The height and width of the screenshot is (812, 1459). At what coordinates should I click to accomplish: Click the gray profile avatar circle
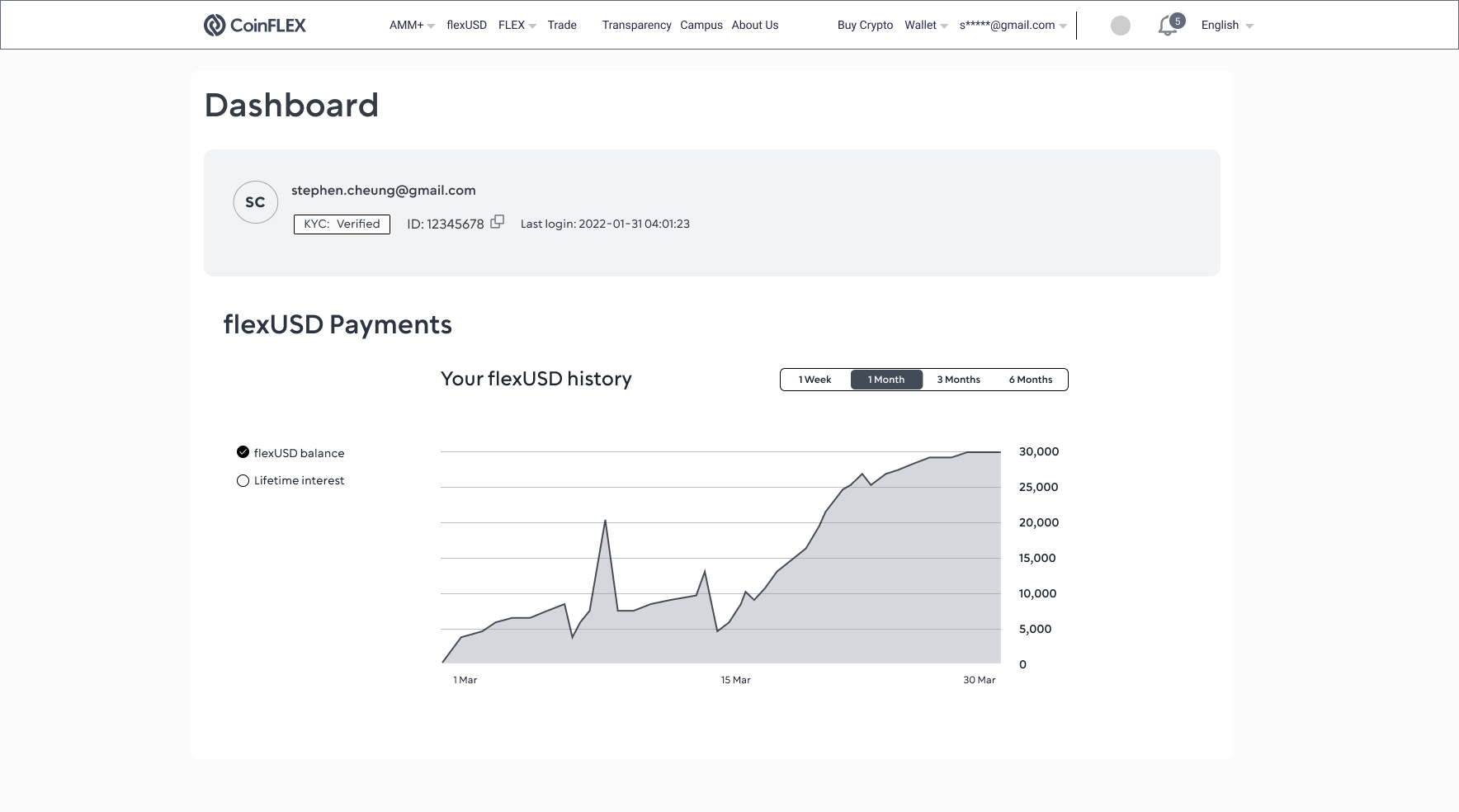tap(1120, 26)
